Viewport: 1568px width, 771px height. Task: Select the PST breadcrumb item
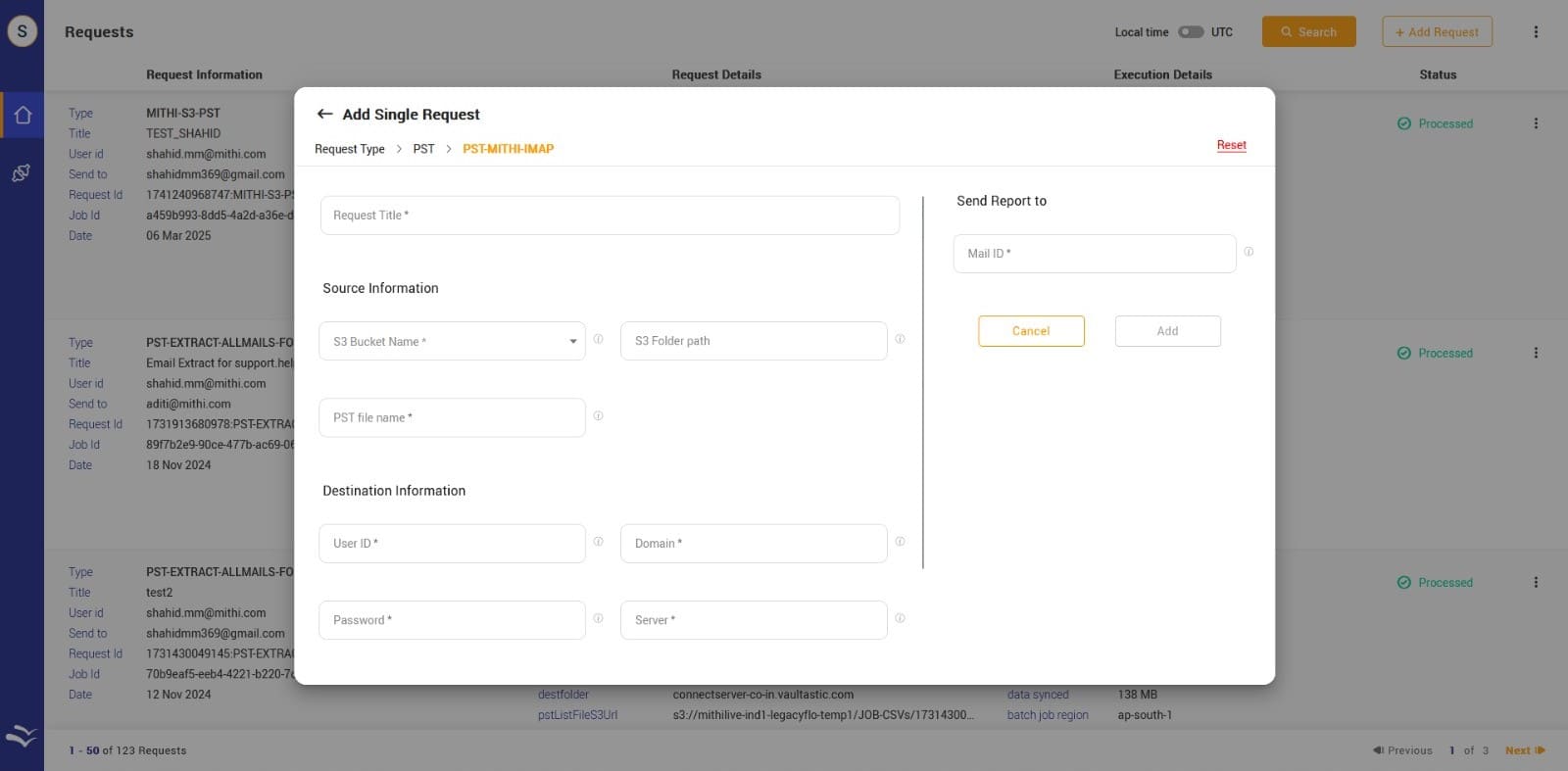point(423,149)
